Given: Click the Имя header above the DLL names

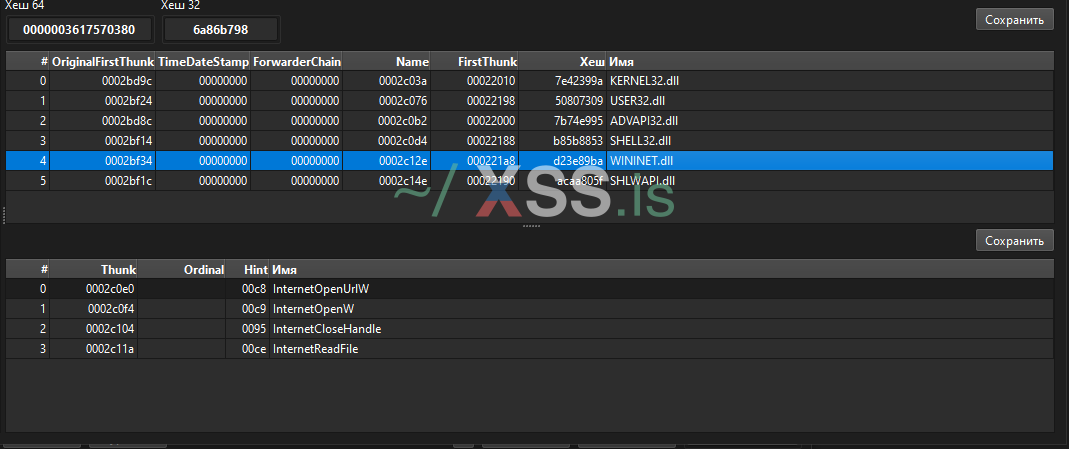Looking at the screenshot, I should pyautogui.click(x=830, y=61).
